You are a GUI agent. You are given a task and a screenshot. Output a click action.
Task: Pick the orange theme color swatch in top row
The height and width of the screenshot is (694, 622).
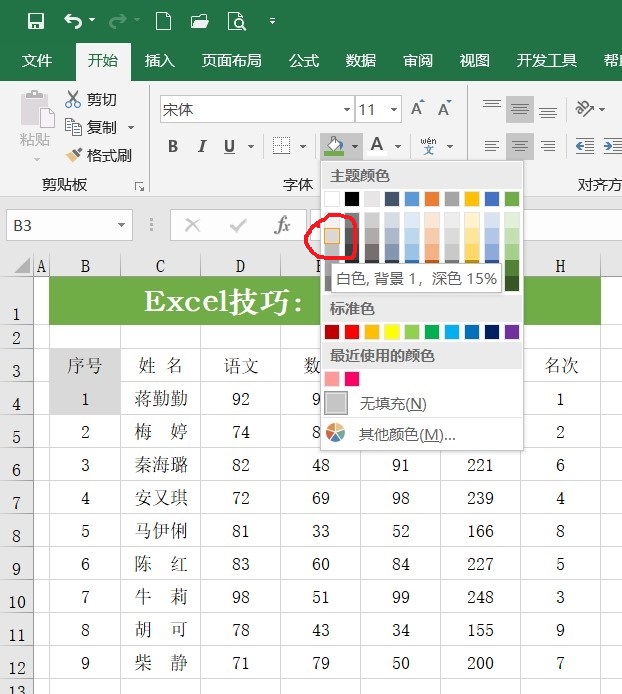432,199
